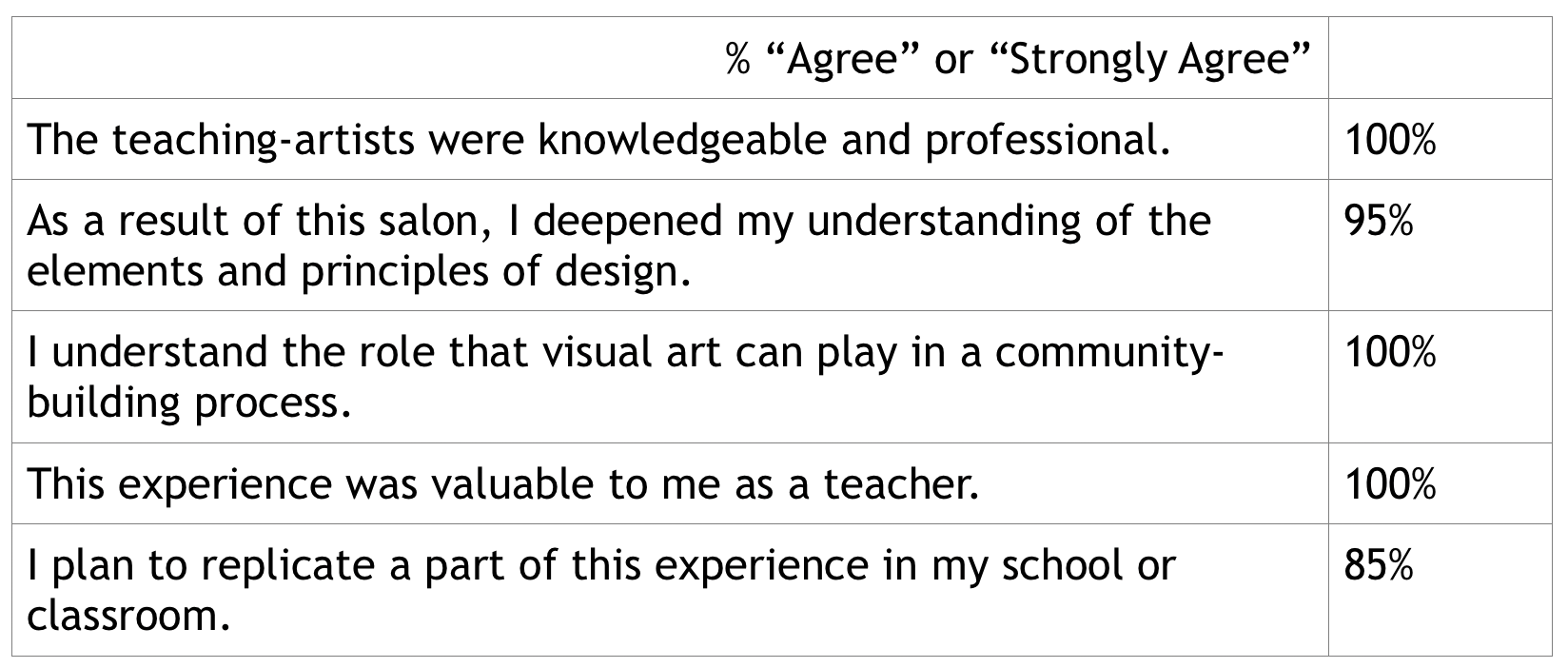
Task: Click the 95% value cell
Action: coord(1379,222)
